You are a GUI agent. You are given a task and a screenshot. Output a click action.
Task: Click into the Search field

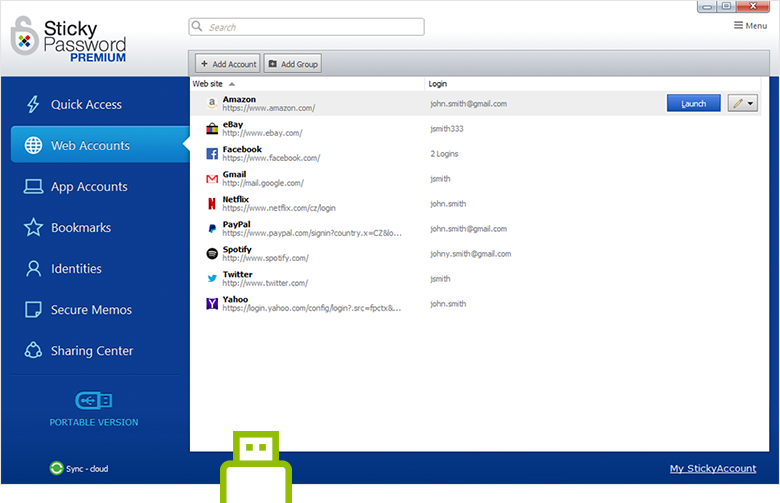pos(306,27)
